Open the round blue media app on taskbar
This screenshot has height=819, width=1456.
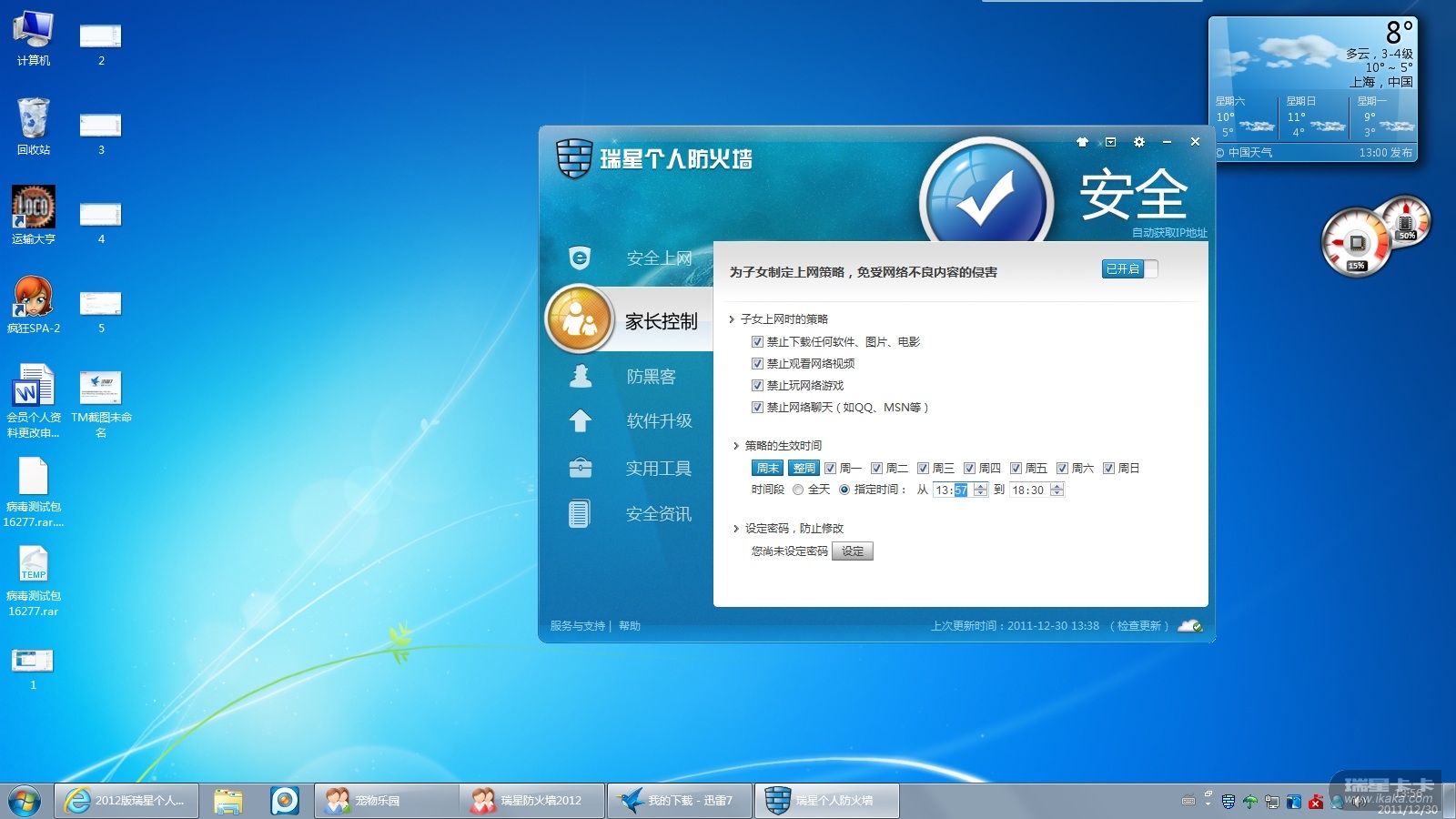(x=285, y=801)
